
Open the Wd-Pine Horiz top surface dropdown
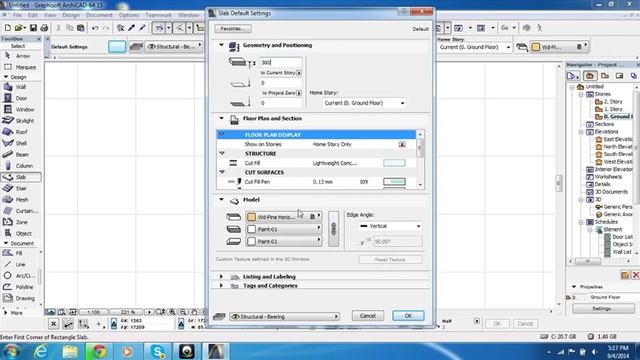point(284,217)
